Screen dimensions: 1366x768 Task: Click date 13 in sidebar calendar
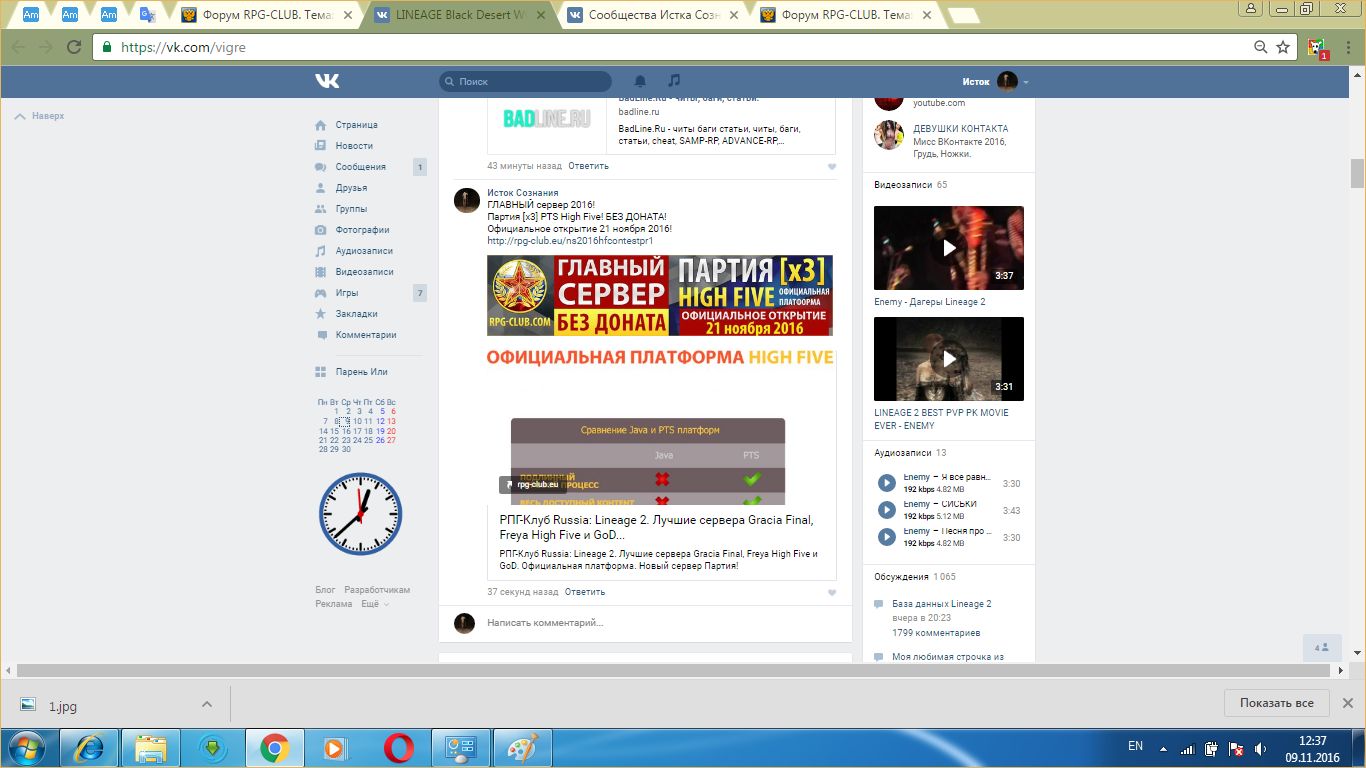coord(392,421)
